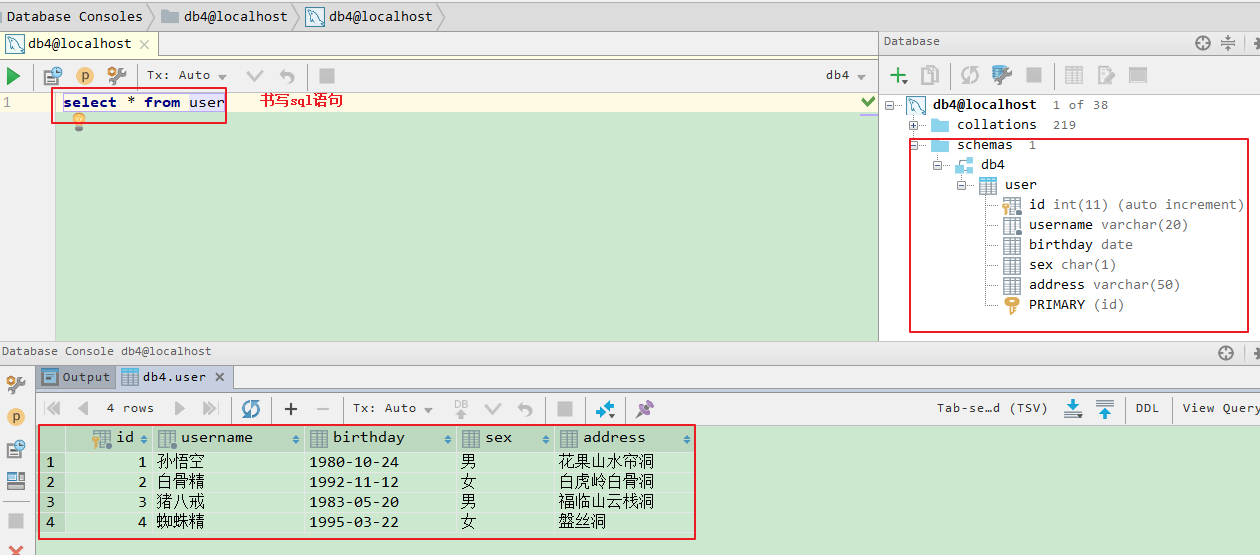The height and width of the screenshot is (555, 1260).
Task: Click the data source properties icon in Database panel
Action: point(1002,76)
